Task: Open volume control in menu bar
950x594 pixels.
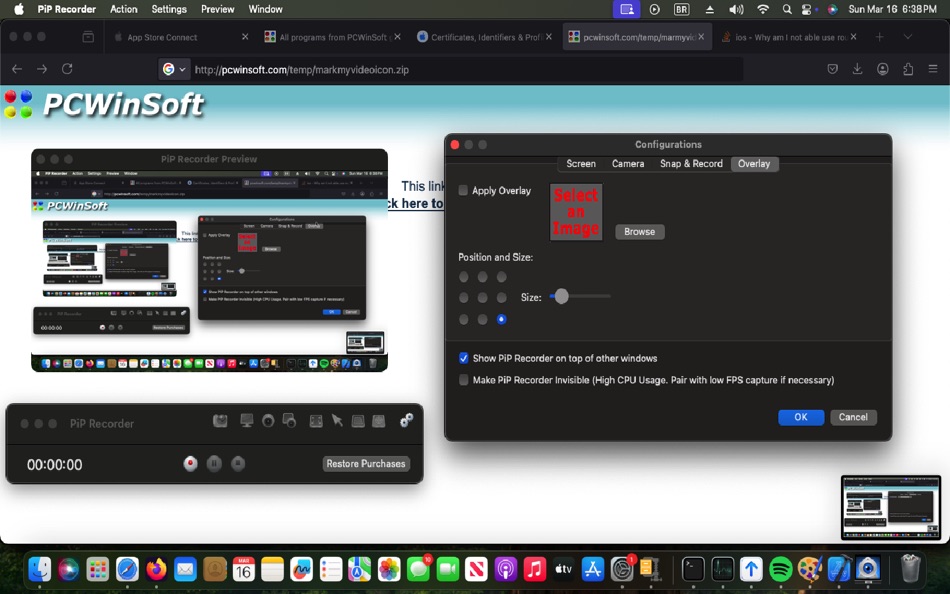Action: (x=736, y=9)
